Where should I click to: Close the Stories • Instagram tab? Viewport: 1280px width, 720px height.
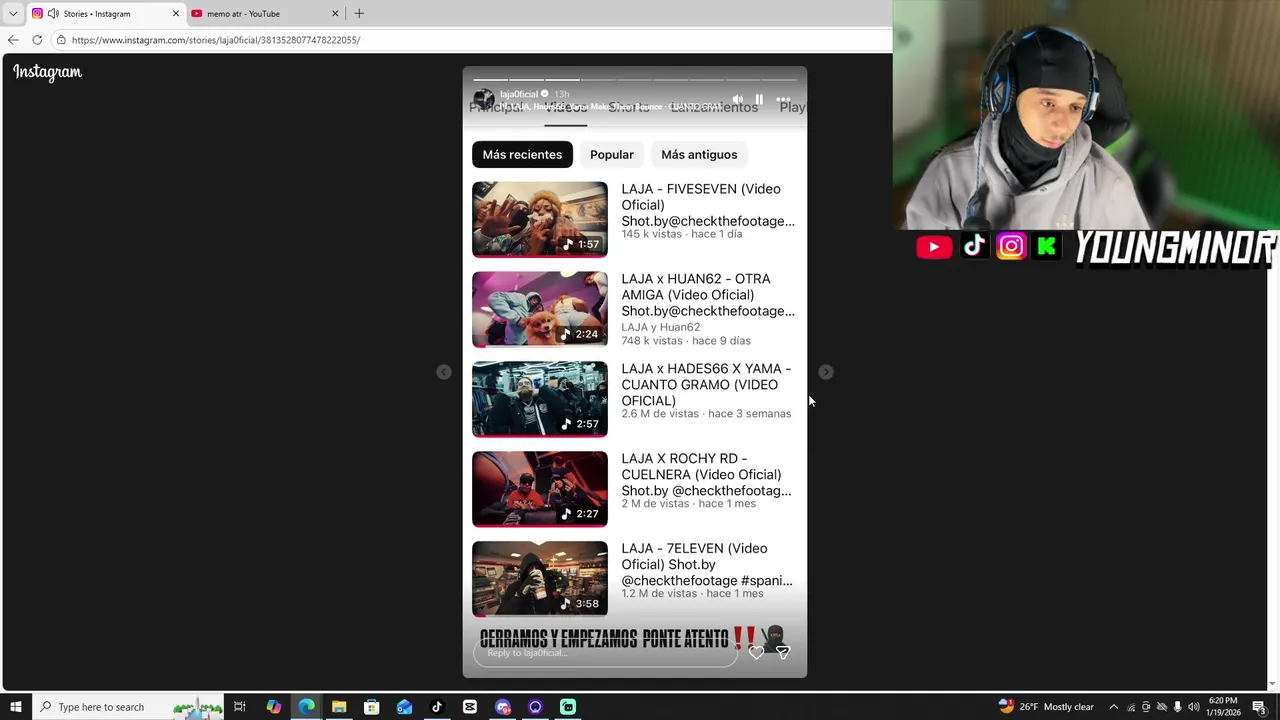176,14
